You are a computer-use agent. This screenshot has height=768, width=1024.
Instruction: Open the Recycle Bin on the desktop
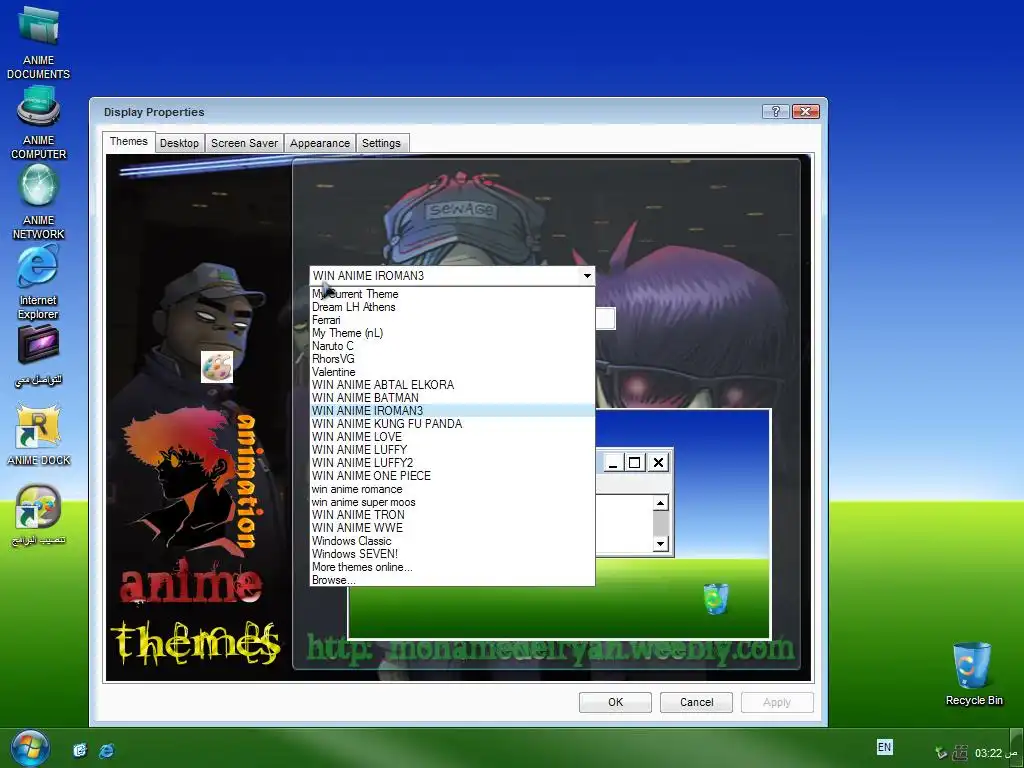[973, 674]
